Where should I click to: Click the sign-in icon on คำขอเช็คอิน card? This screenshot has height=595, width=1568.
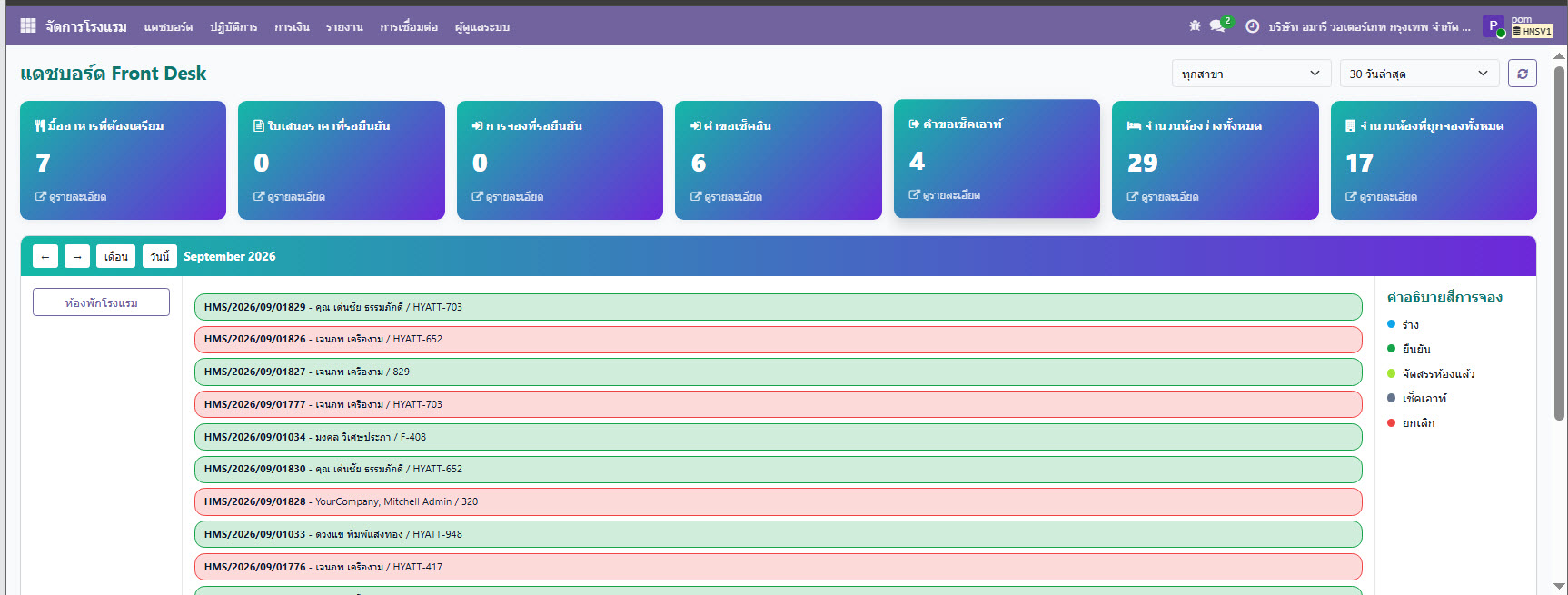pos(696,125)
